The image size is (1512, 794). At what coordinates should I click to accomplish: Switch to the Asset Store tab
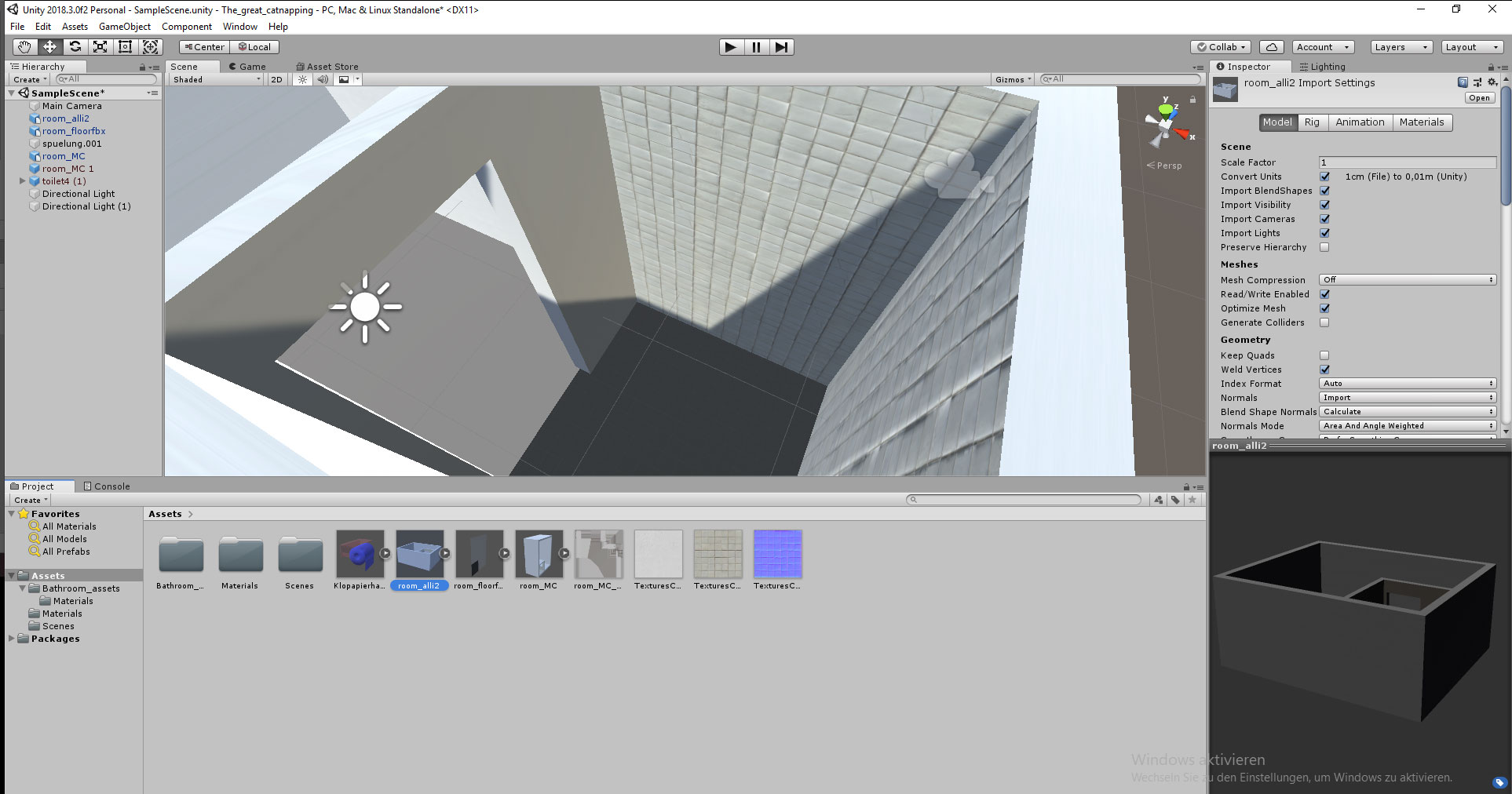tap(327, 67)
